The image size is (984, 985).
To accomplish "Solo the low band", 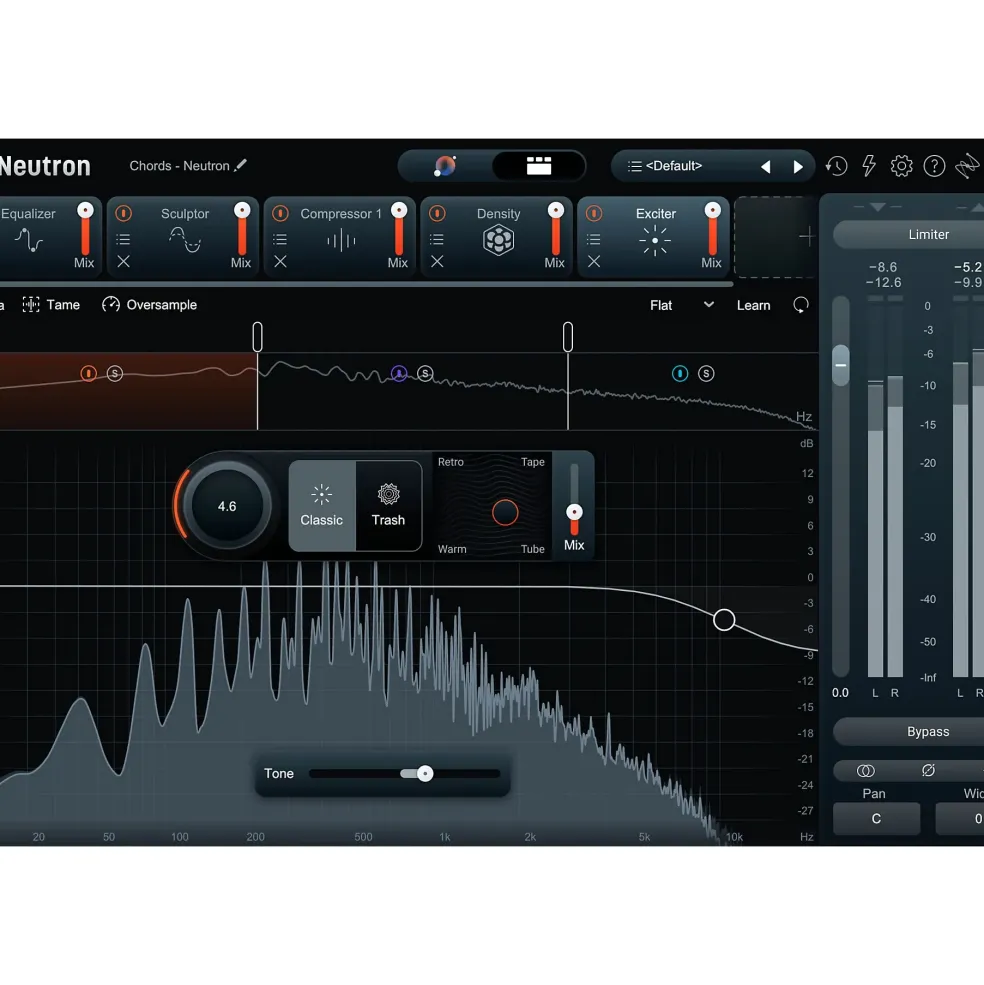I will tap(114, 374).
